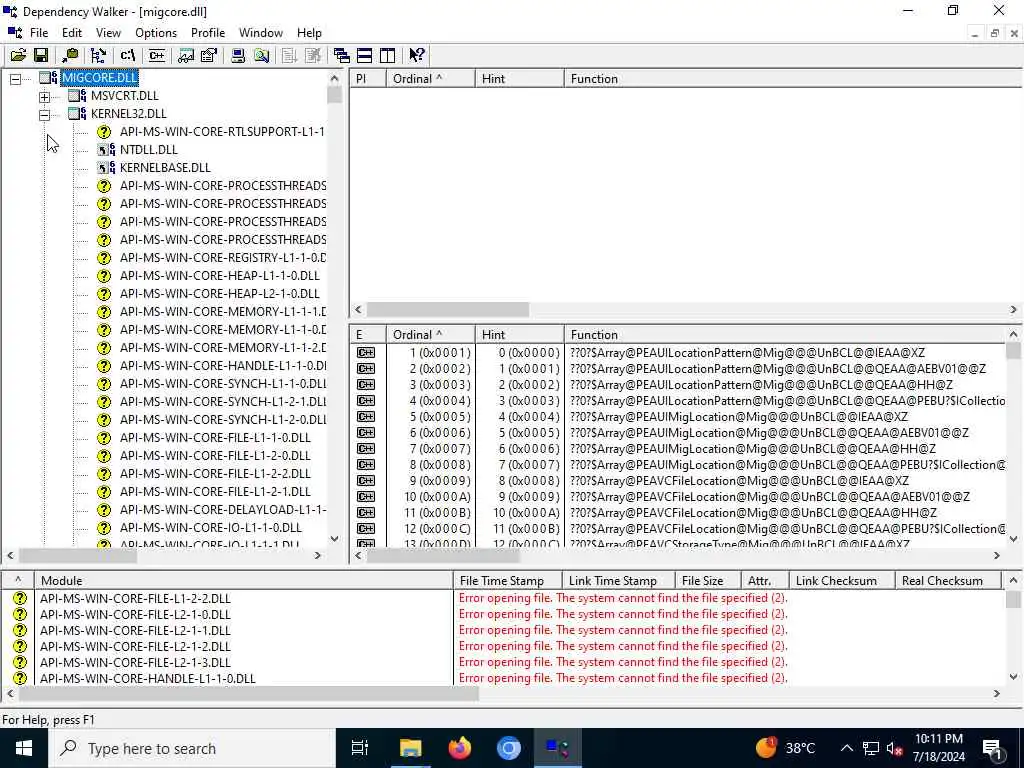This screenshot has height=768, width=1024.
Task: Select API-MS-WIN-CORE-FILE-L1-2-2.DLL in module list
Action: click(135, 598)
